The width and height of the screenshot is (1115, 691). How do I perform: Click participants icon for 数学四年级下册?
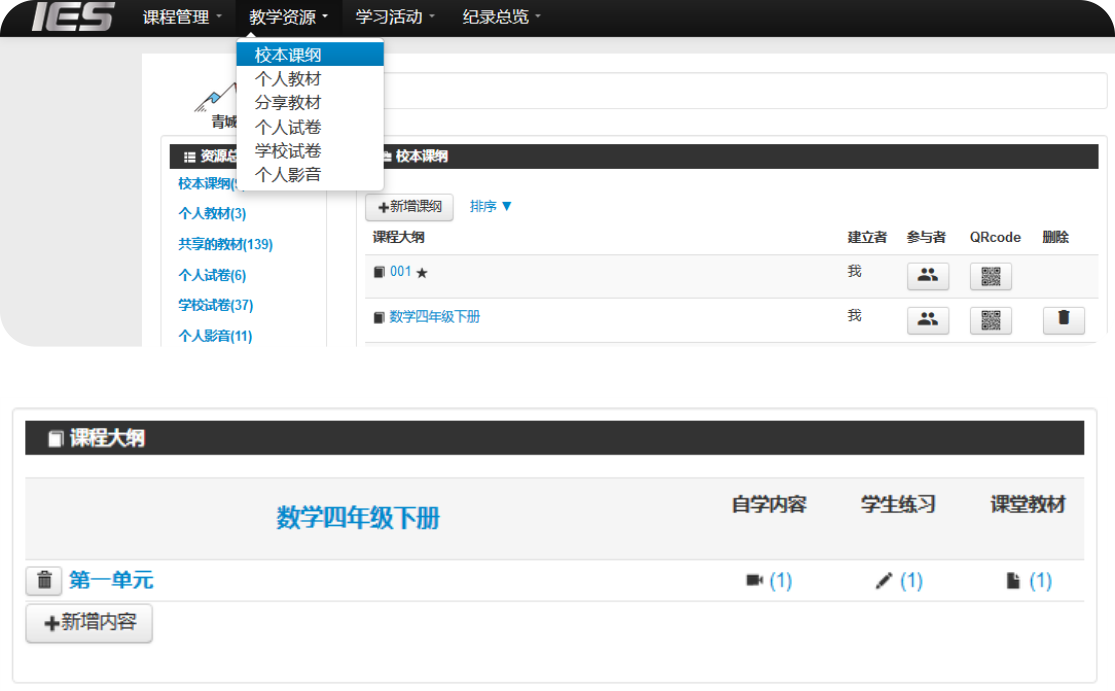pyautogui.click(x=927, y=320)
